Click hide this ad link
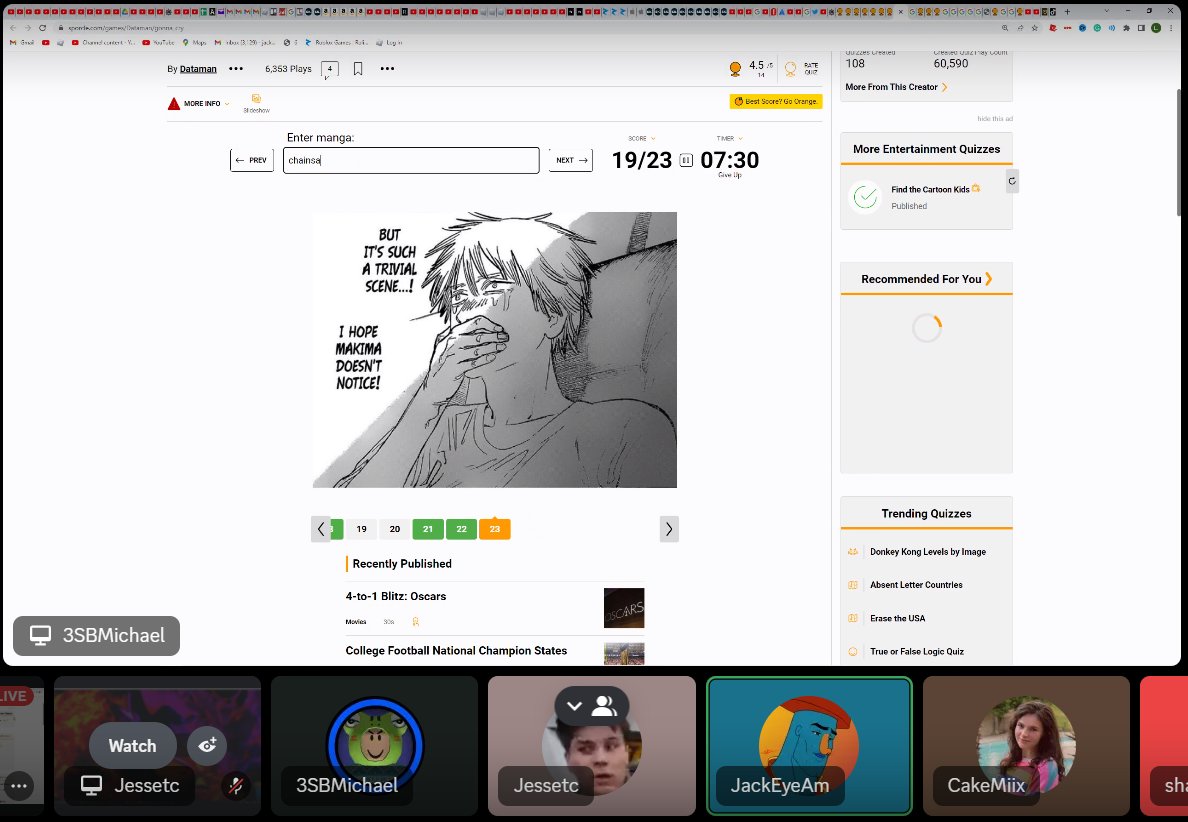The width and height of the screenshot is (1188, 822). (x=995, y=119)
